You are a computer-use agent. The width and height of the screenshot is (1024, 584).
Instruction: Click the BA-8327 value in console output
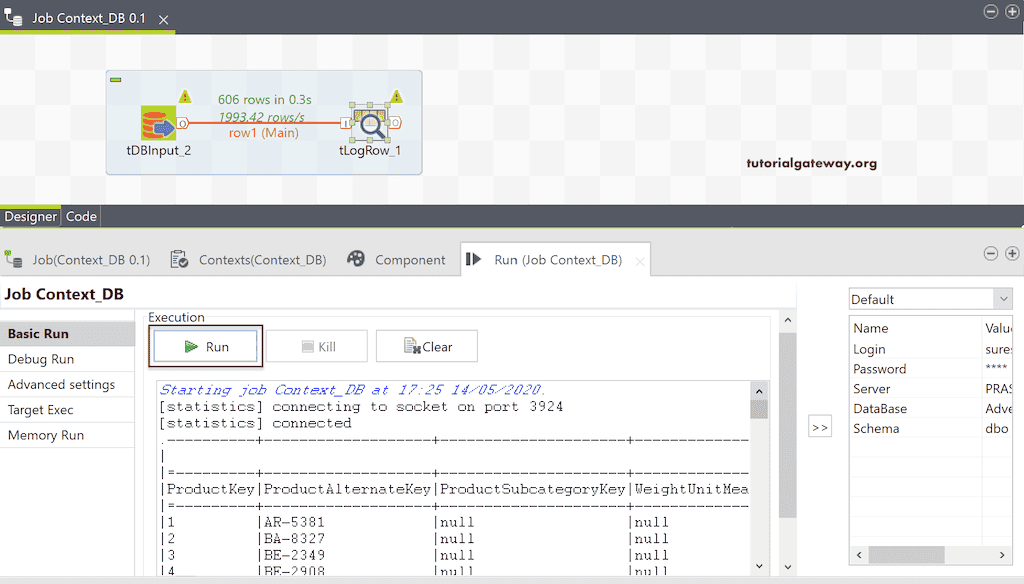[x=294, y=539]
